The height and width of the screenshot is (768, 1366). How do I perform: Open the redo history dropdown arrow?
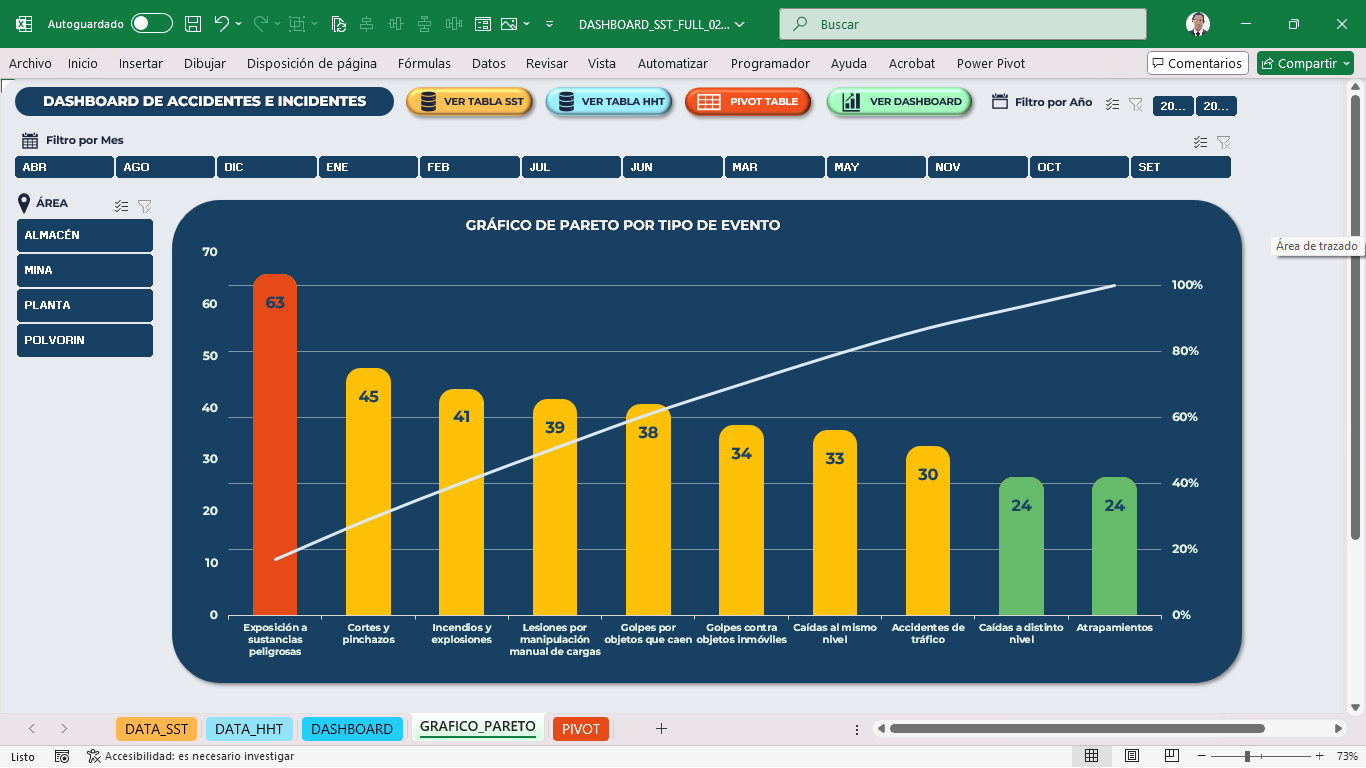(278, 24)
